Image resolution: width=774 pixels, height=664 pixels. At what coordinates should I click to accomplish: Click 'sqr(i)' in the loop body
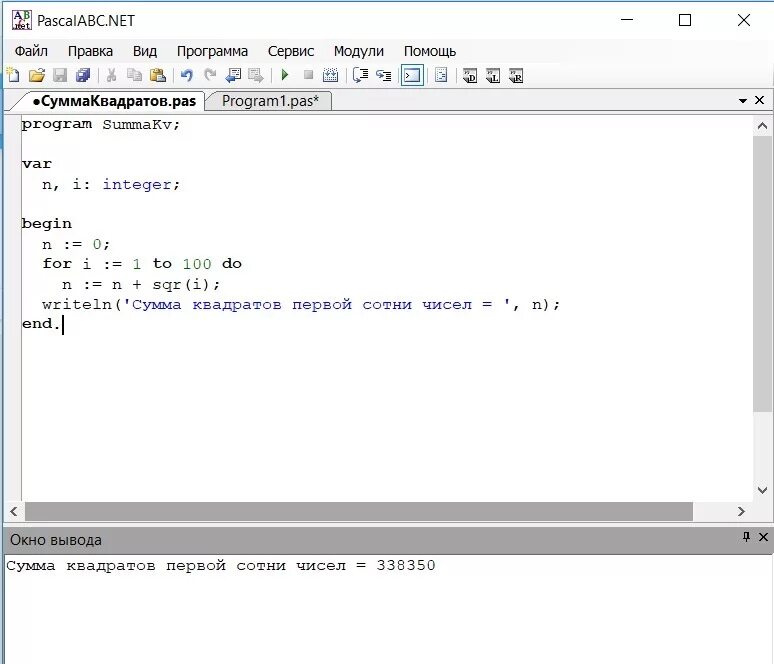click(181, 285)
